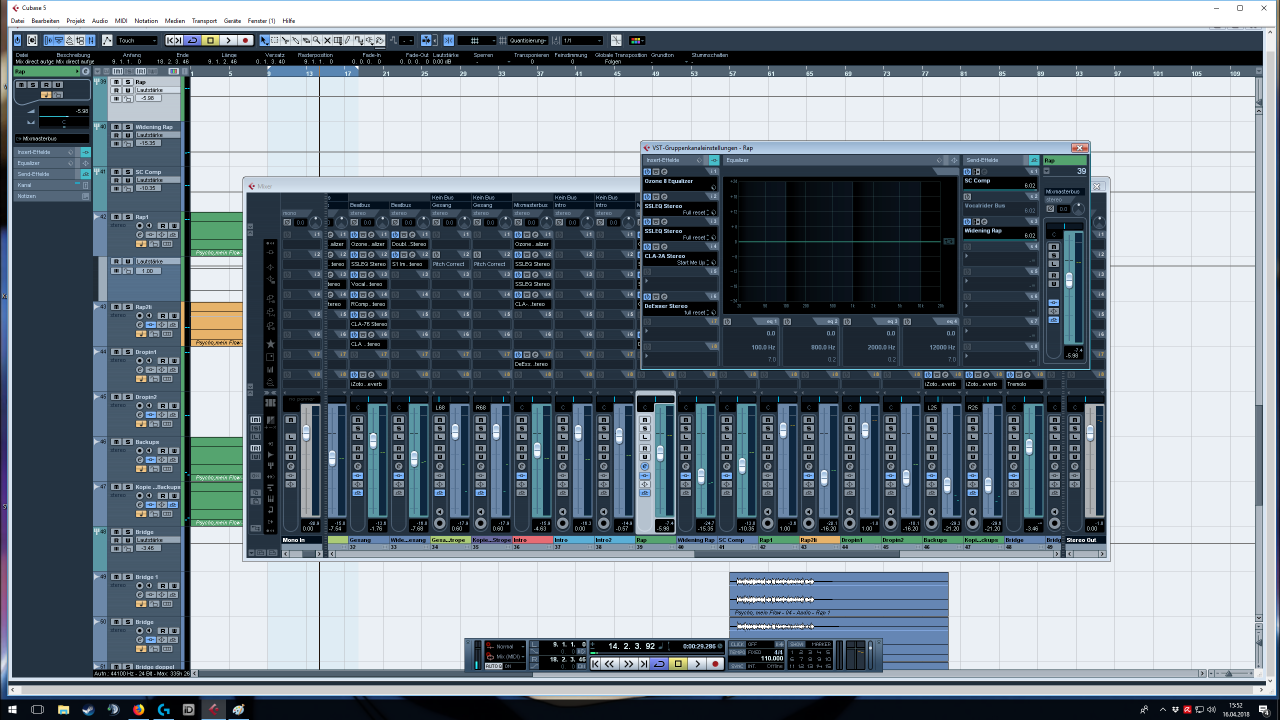Power off the Ozone 8 Equalizer insert

pos(648,171)
